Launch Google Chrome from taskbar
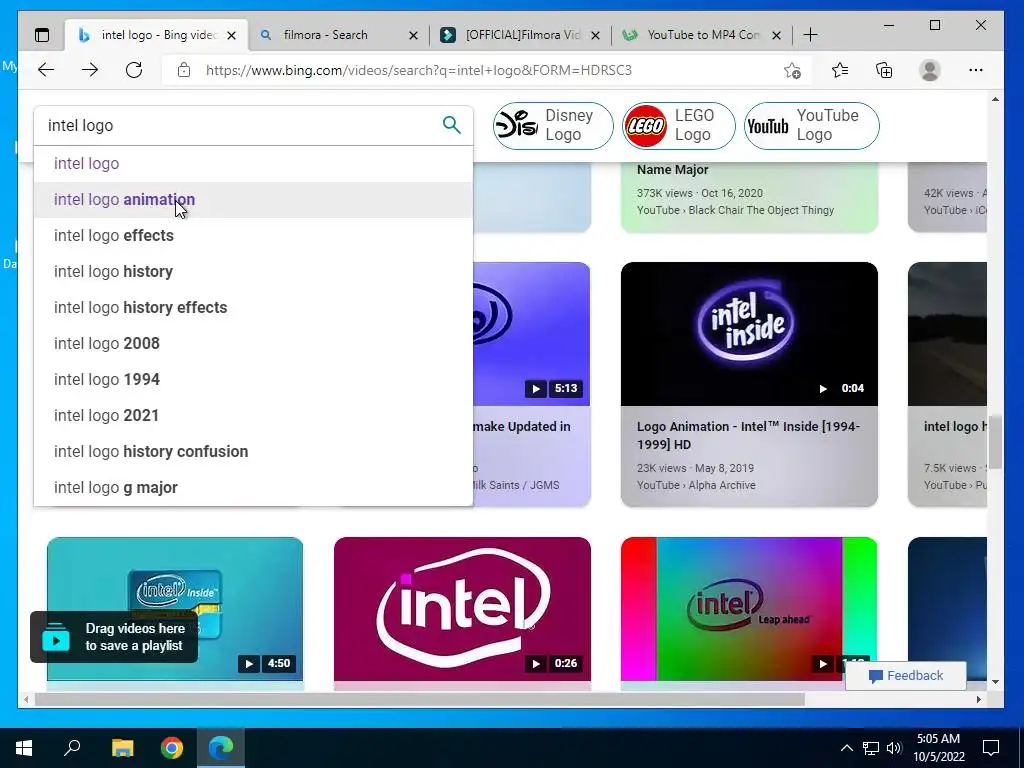The image size is (1024, 768). pos(172,748)
